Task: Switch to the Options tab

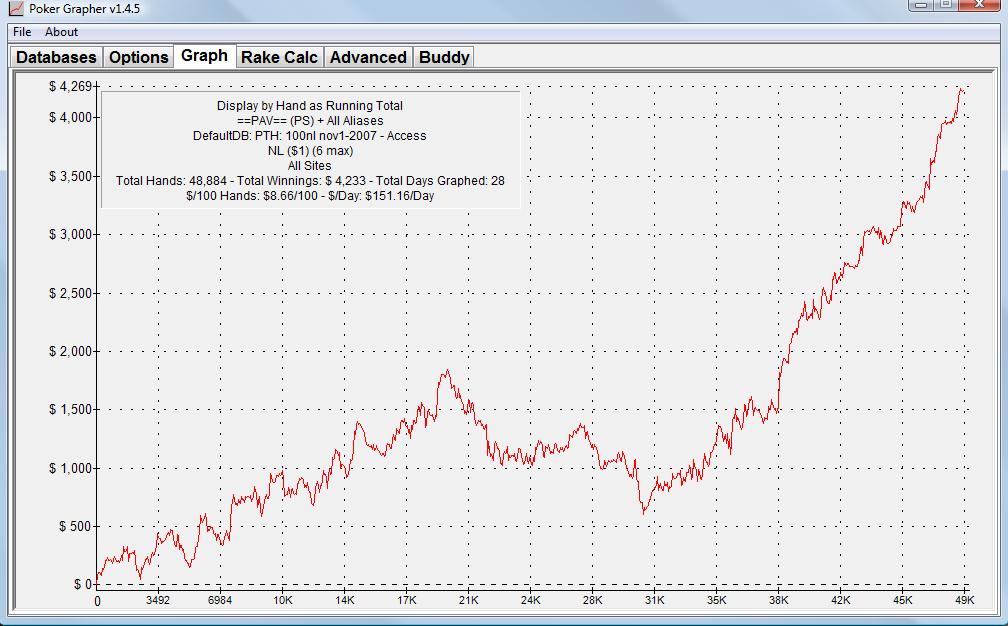Action: point(138,57)
